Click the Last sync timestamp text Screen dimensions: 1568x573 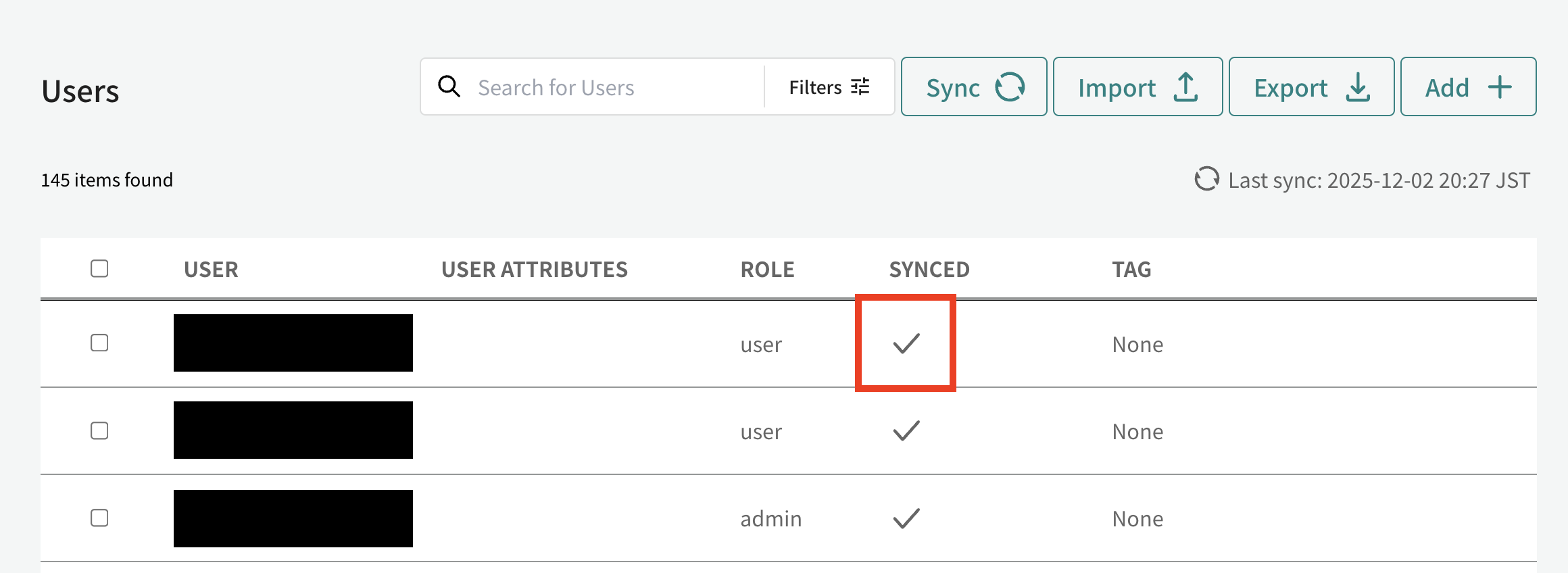click(1379, 180)
